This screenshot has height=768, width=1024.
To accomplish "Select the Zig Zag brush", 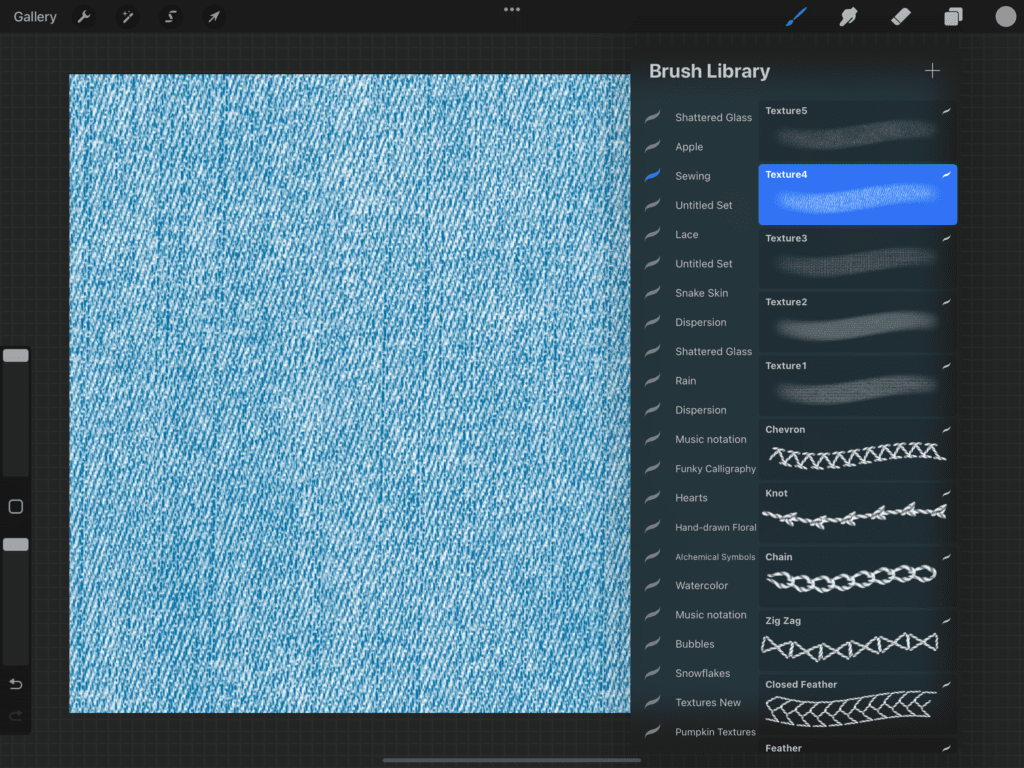I will tap(857, 640).
